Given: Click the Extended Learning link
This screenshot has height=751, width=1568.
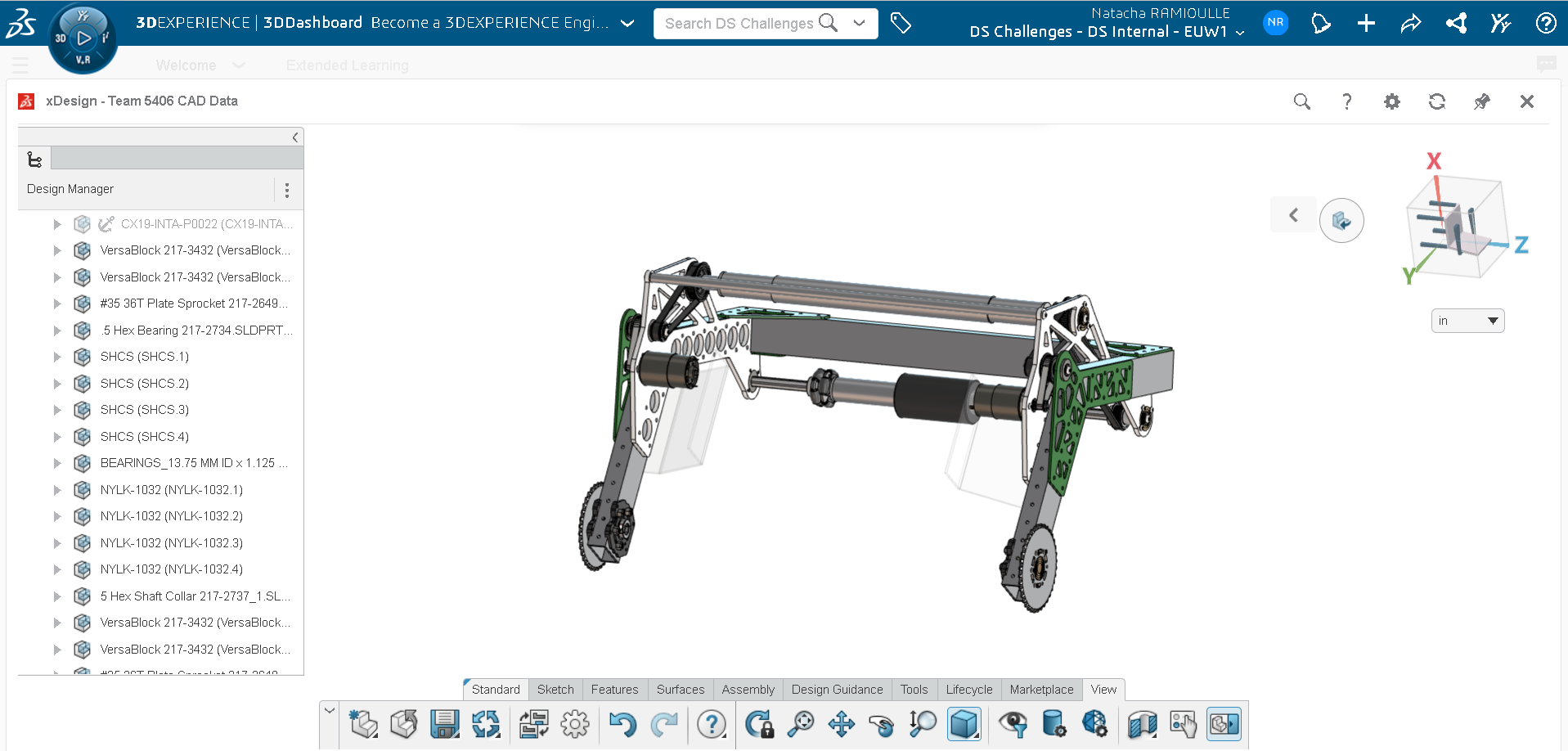Looking at the screenshot, I should pyautogui.click(x=347, y=65).
